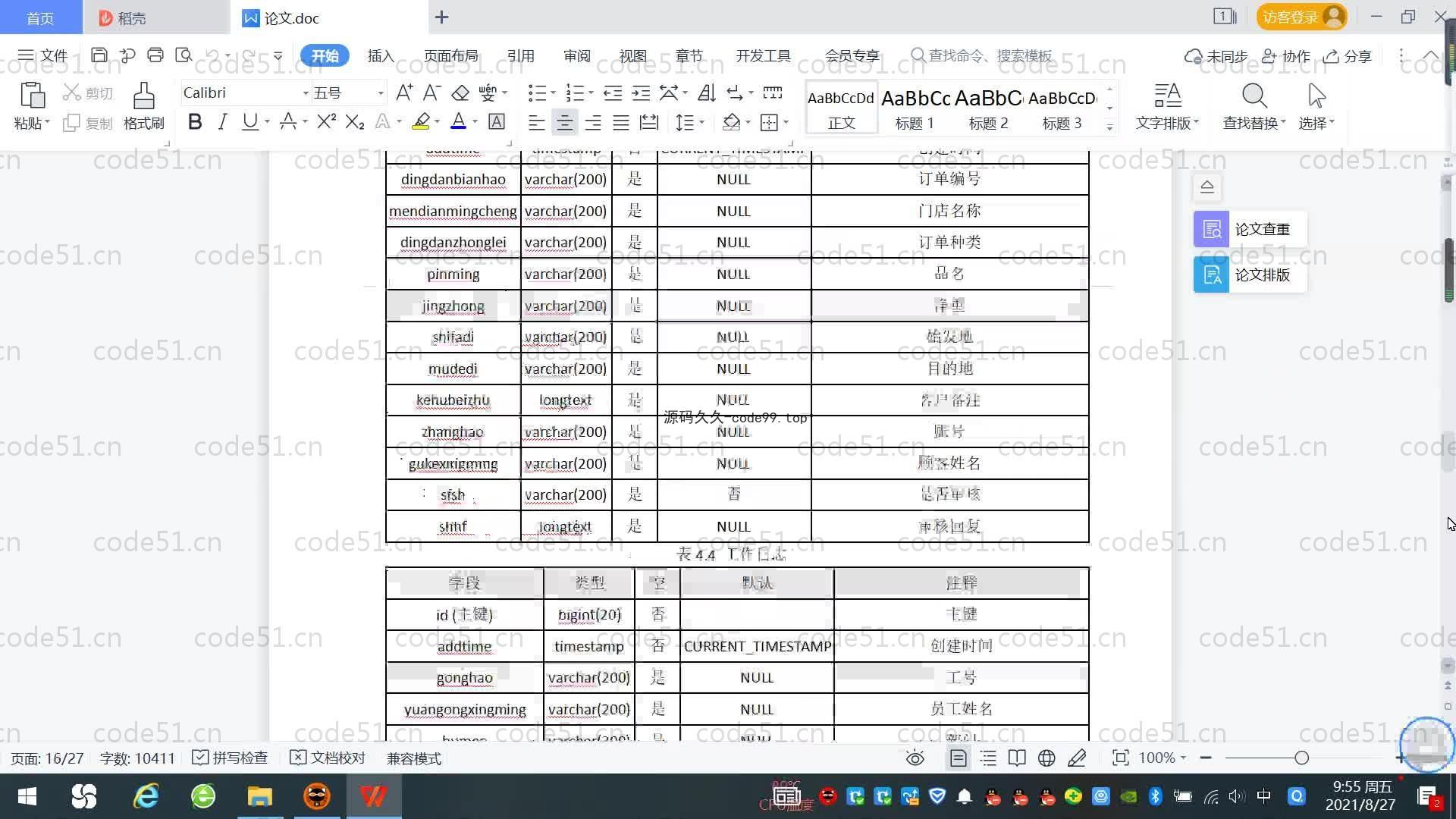
Task: Click the character border icon
Action: tap(497, 121)
